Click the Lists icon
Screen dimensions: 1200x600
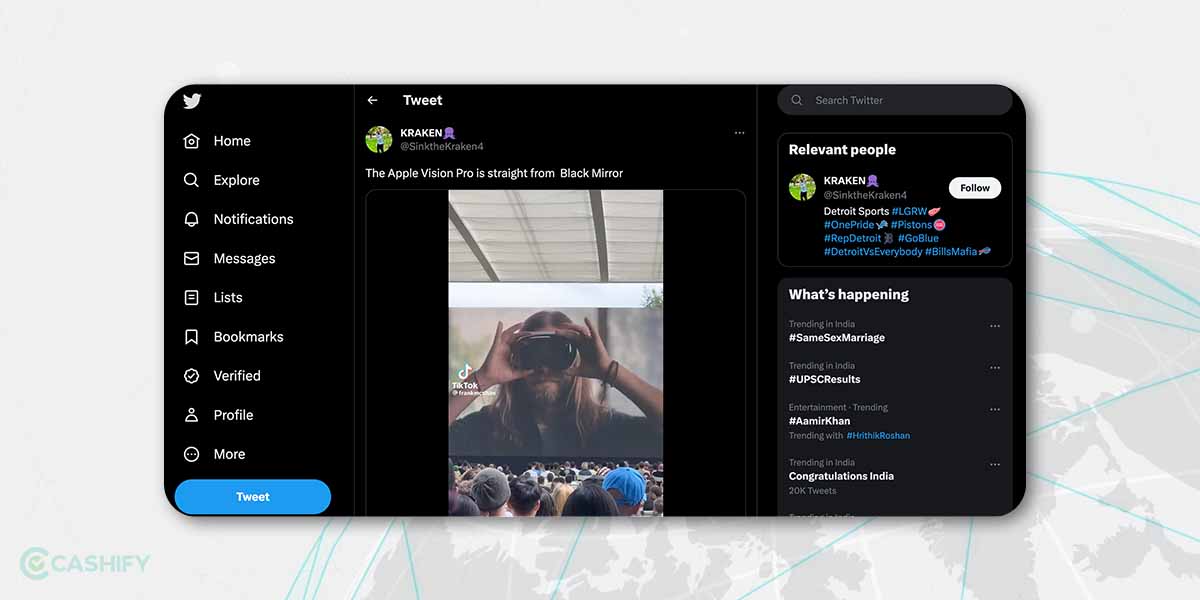pos(192,297)
